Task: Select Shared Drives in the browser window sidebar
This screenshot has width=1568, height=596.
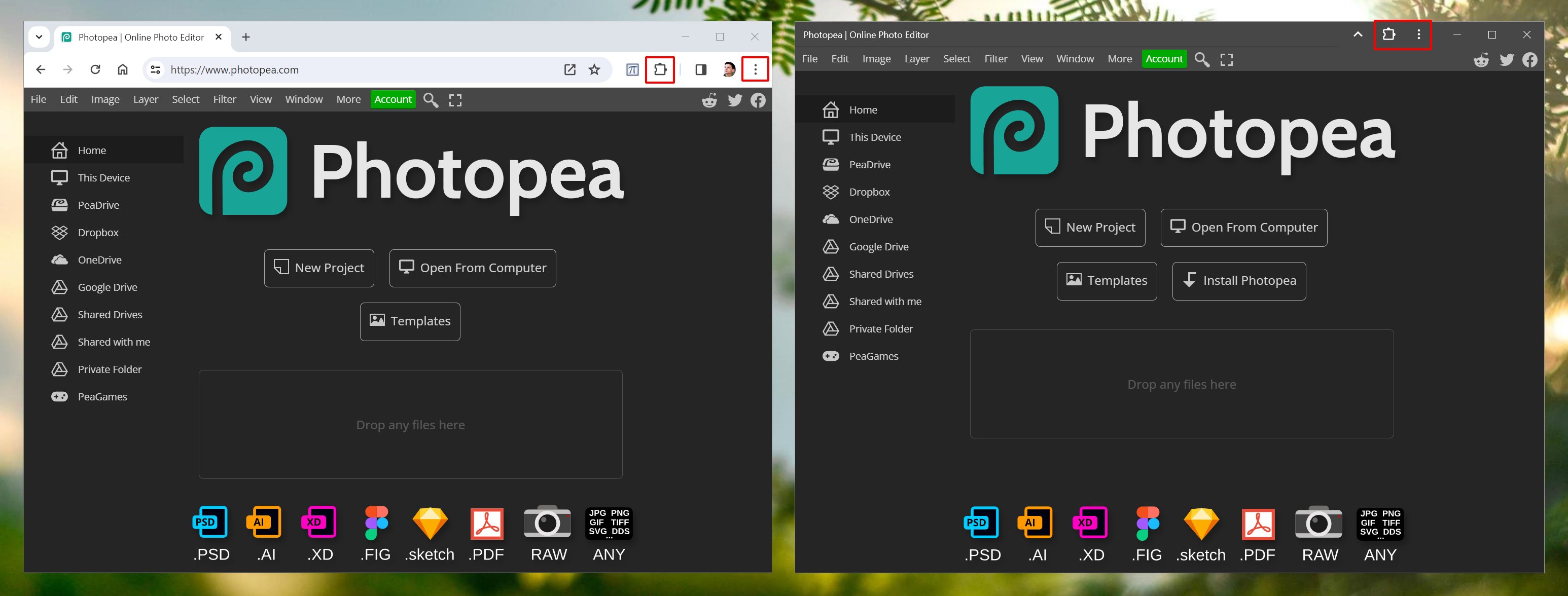Action: click(103, 314)
